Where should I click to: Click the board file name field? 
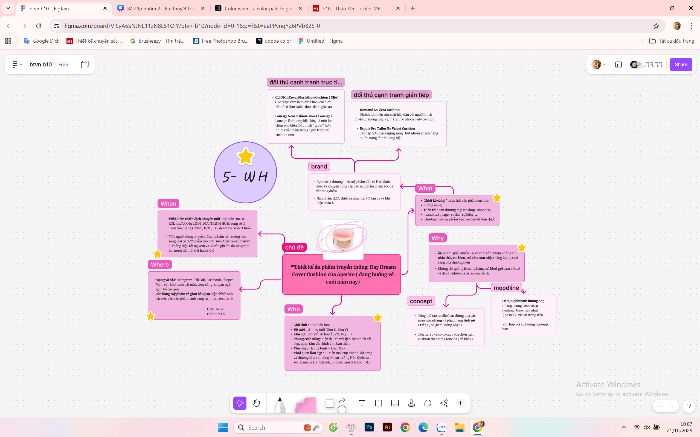(41, 65)
